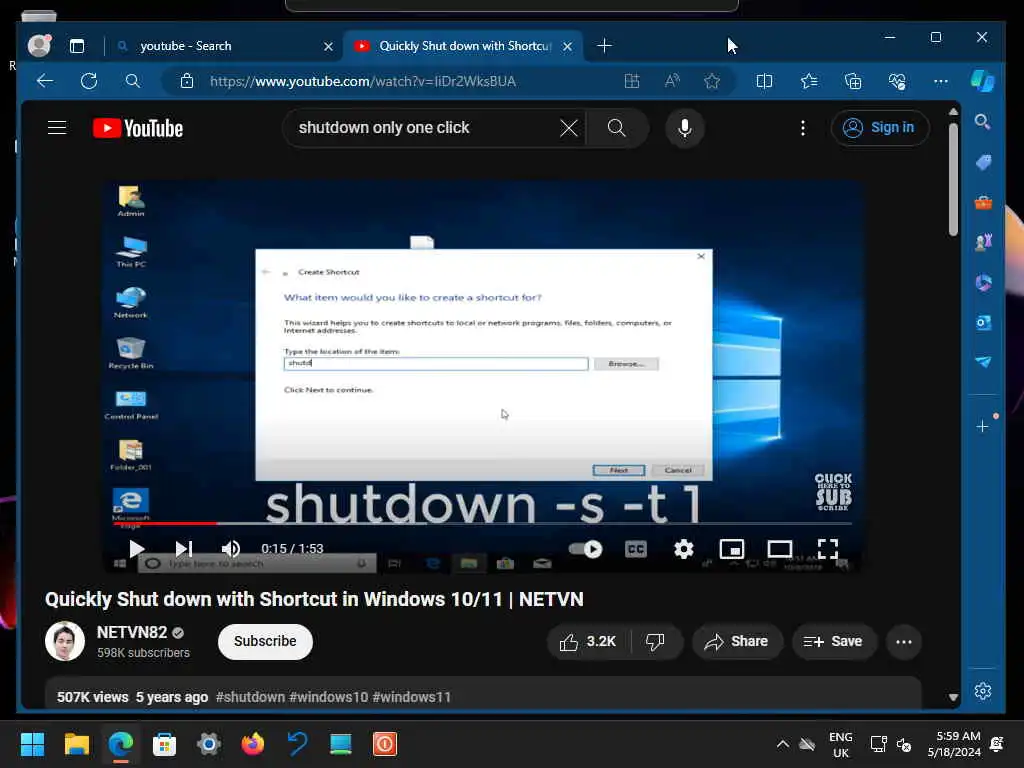Screen dimensions: 1024x768
Task: Reload the page with the refresh icon
Action: point(89,81)
